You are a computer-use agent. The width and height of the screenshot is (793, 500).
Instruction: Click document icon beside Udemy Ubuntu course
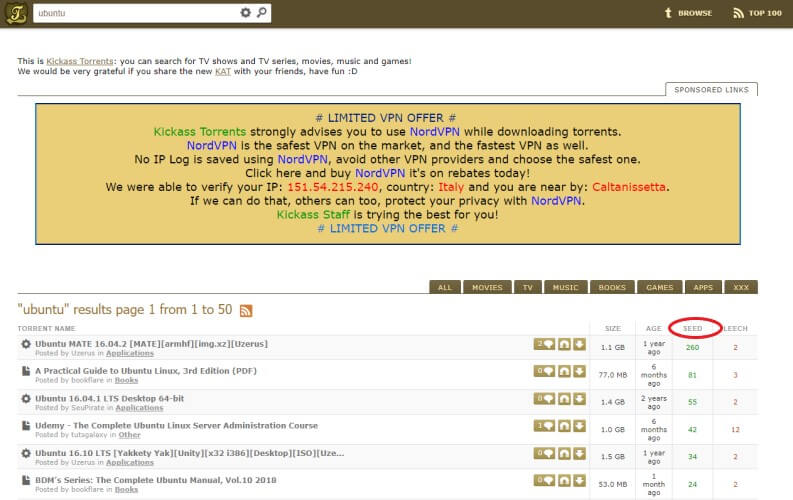coord(26,426)
